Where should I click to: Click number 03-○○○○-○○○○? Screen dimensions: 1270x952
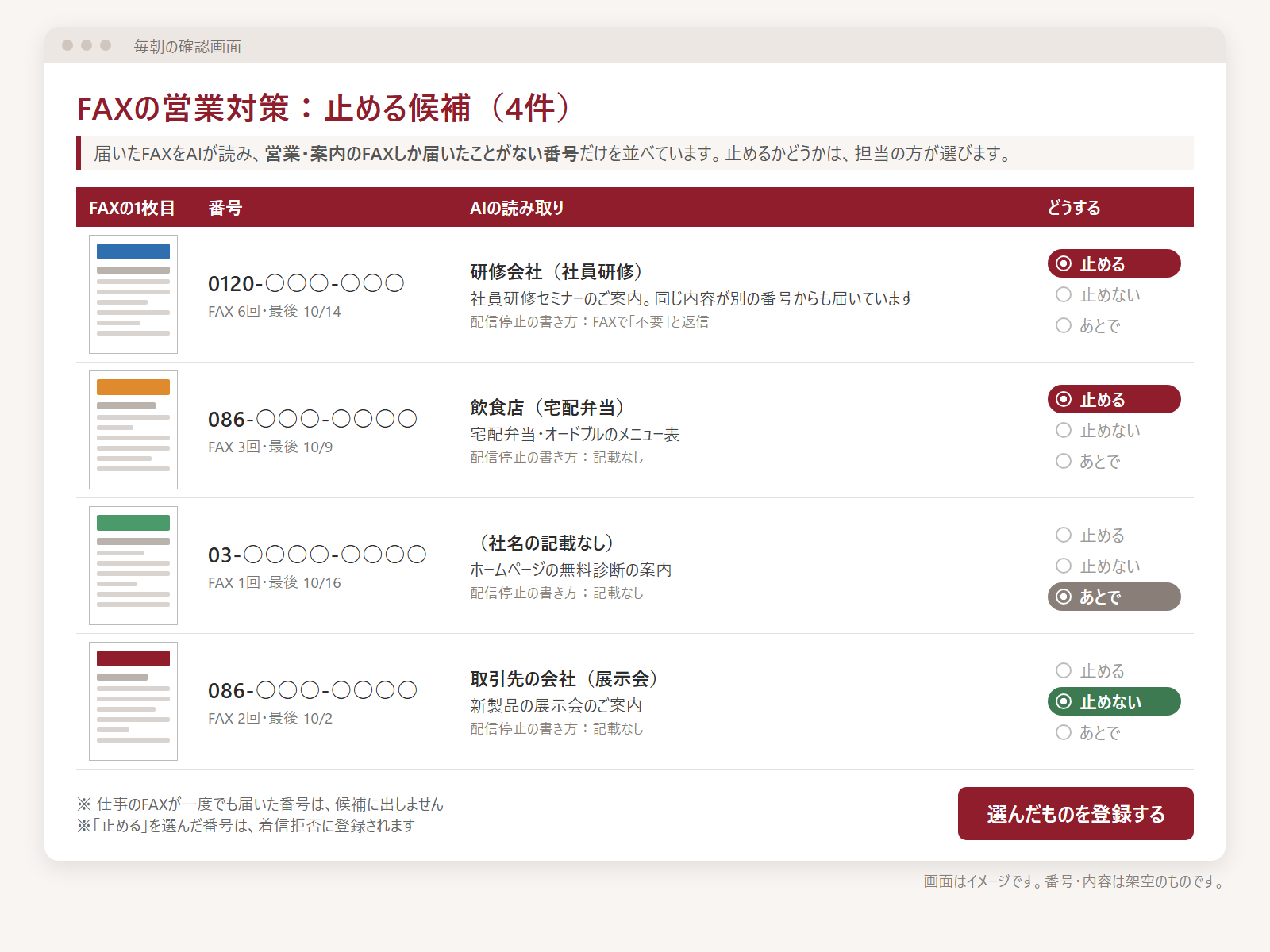(317, 555)
